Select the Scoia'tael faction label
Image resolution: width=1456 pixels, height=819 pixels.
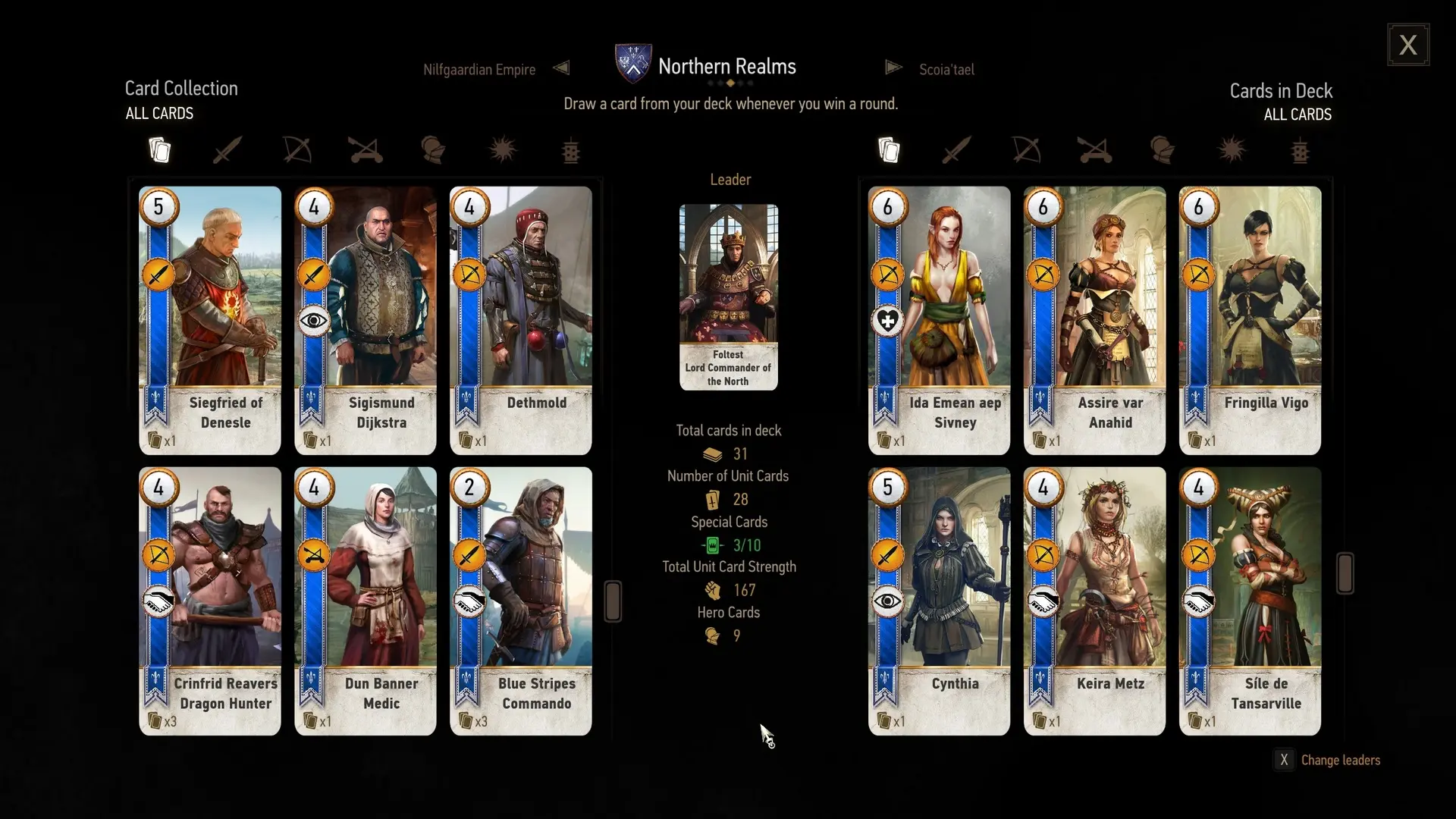pyautogui.click(x=946, y=70)
